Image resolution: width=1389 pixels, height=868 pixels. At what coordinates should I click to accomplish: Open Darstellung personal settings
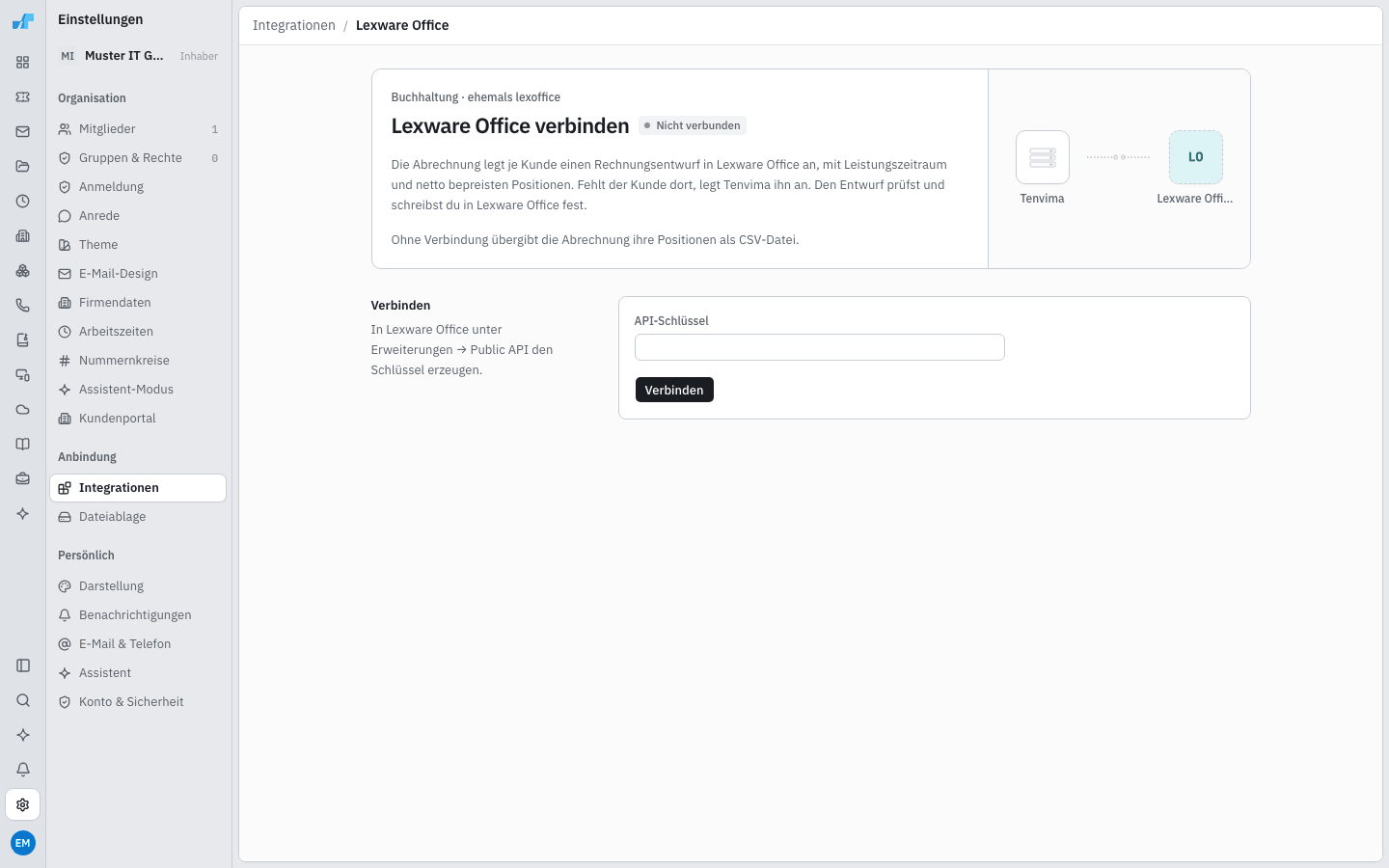click(x=138, y=586)
